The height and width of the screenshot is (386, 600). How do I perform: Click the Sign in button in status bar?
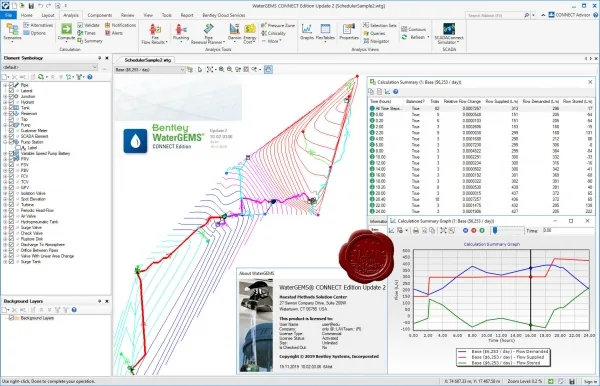click(590, 381)
